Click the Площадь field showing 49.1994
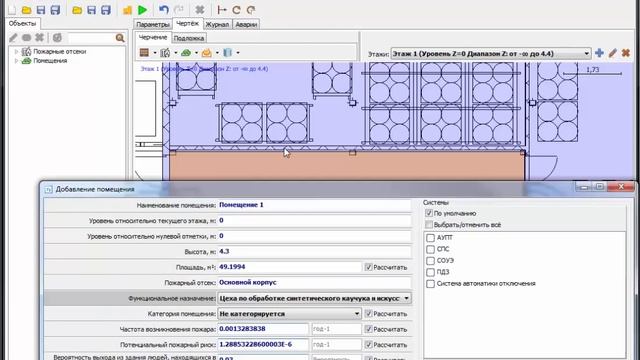 point(289,267)
